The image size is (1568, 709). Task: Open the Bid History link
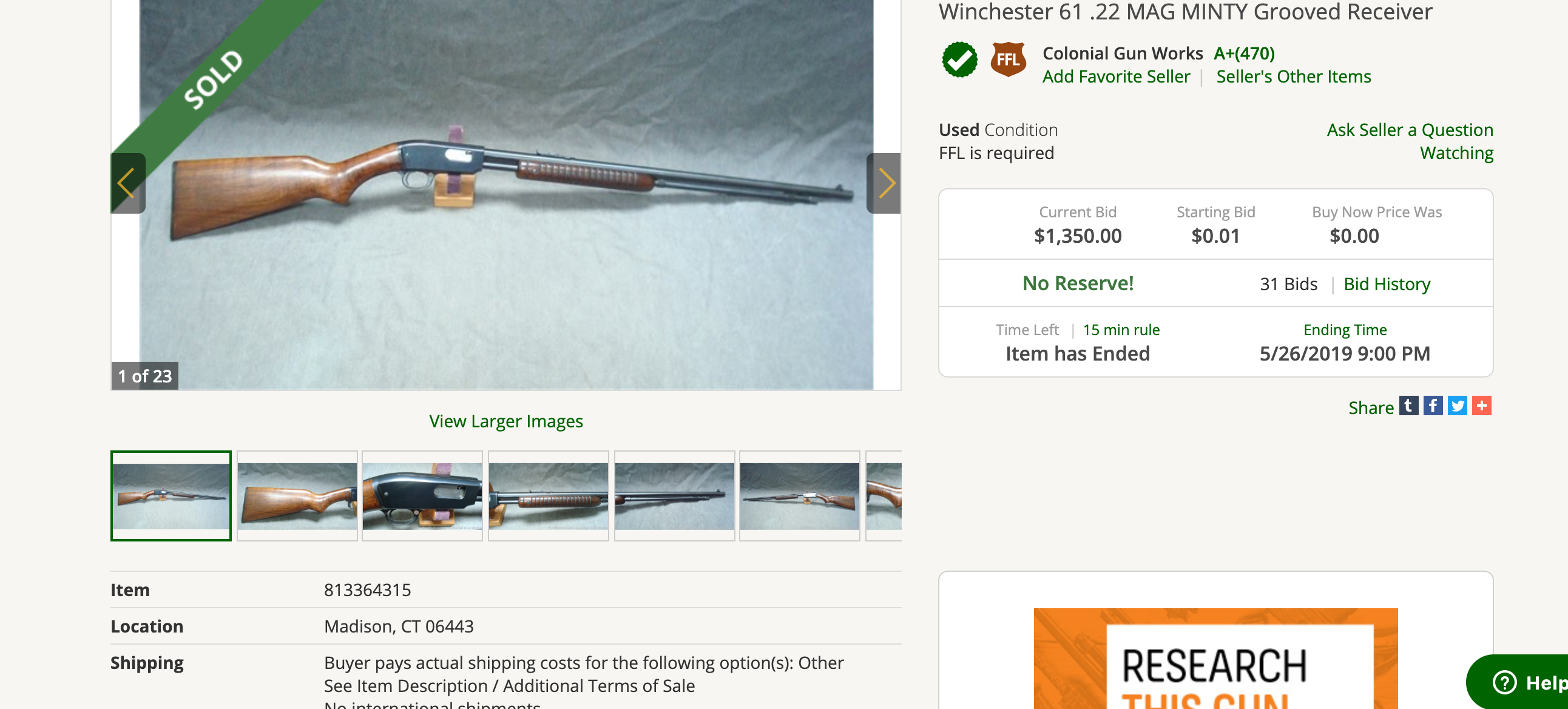[x=1387, y=285]
